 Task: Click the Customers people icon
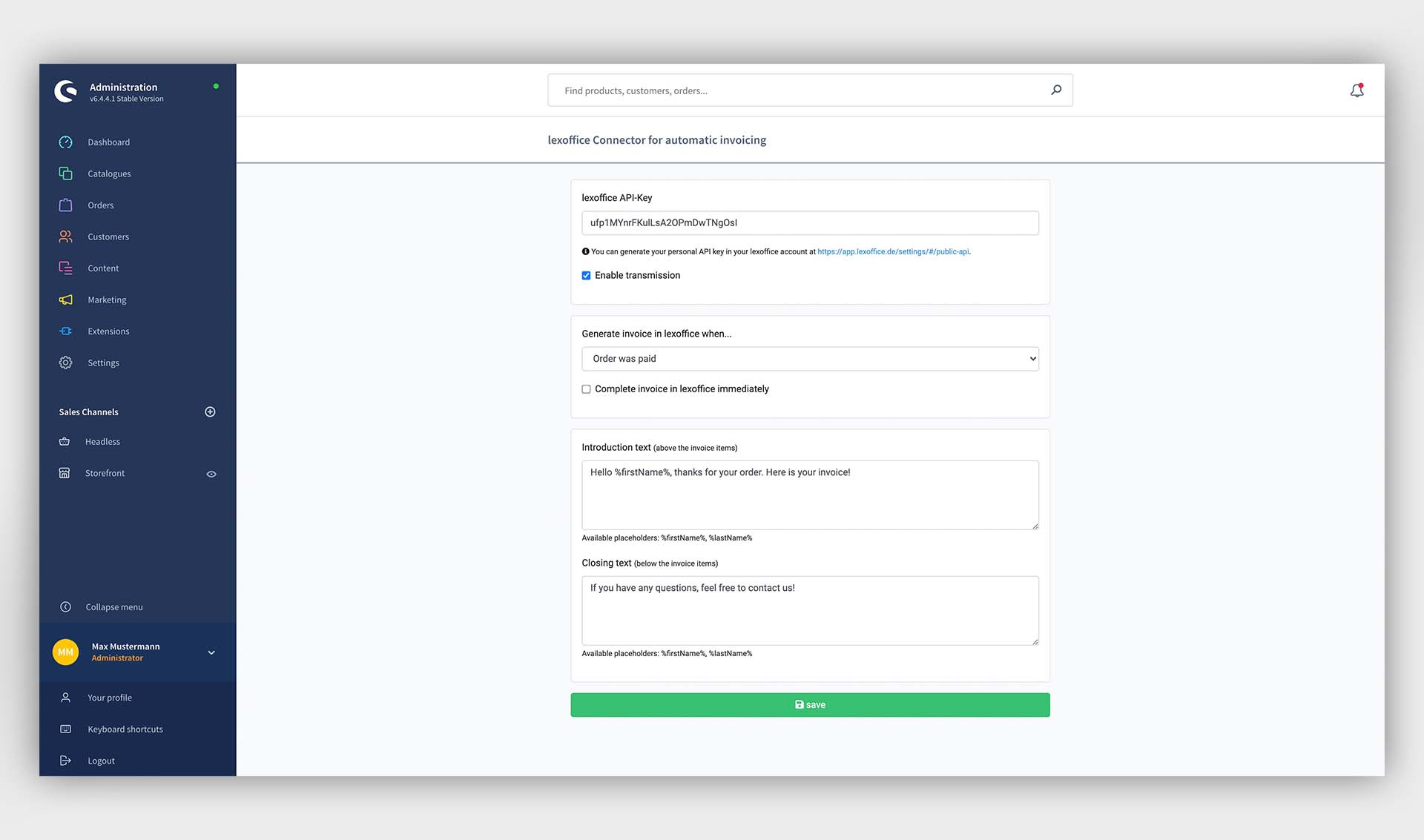click(65, 237)
